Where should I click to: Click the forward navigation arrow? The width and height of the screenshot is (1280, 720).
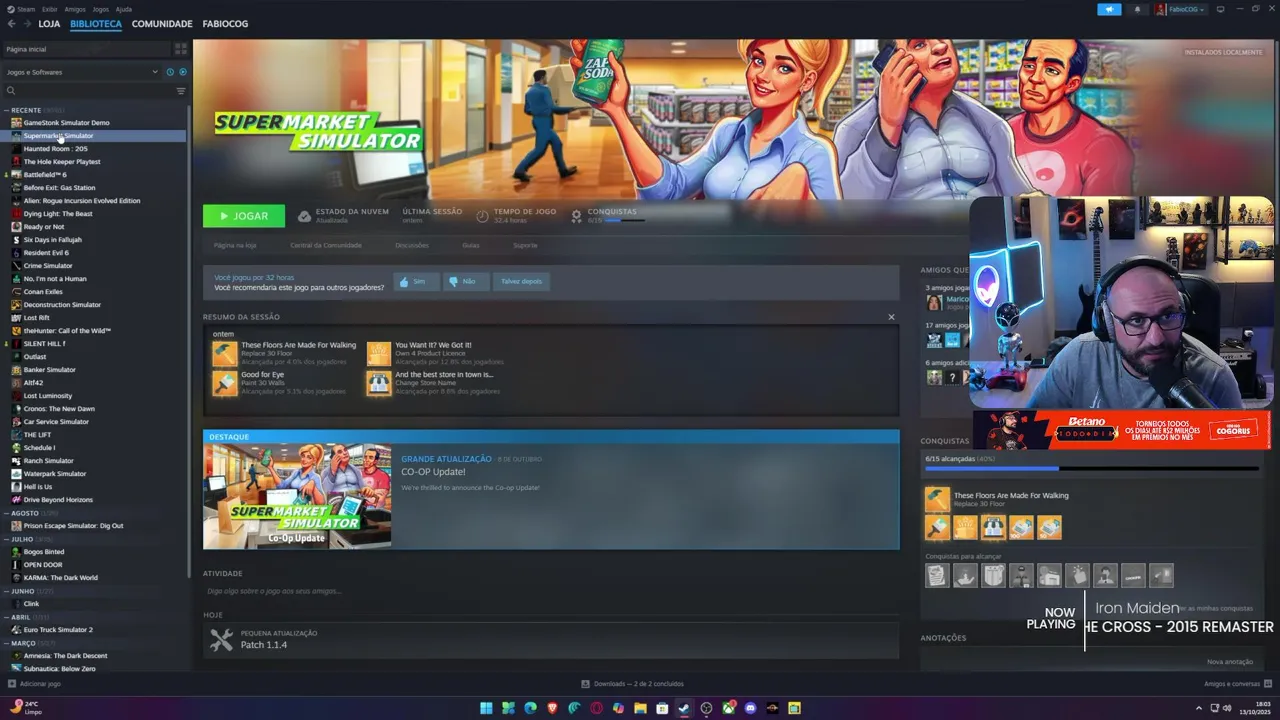pyautogui.click(x=26, y=23)
